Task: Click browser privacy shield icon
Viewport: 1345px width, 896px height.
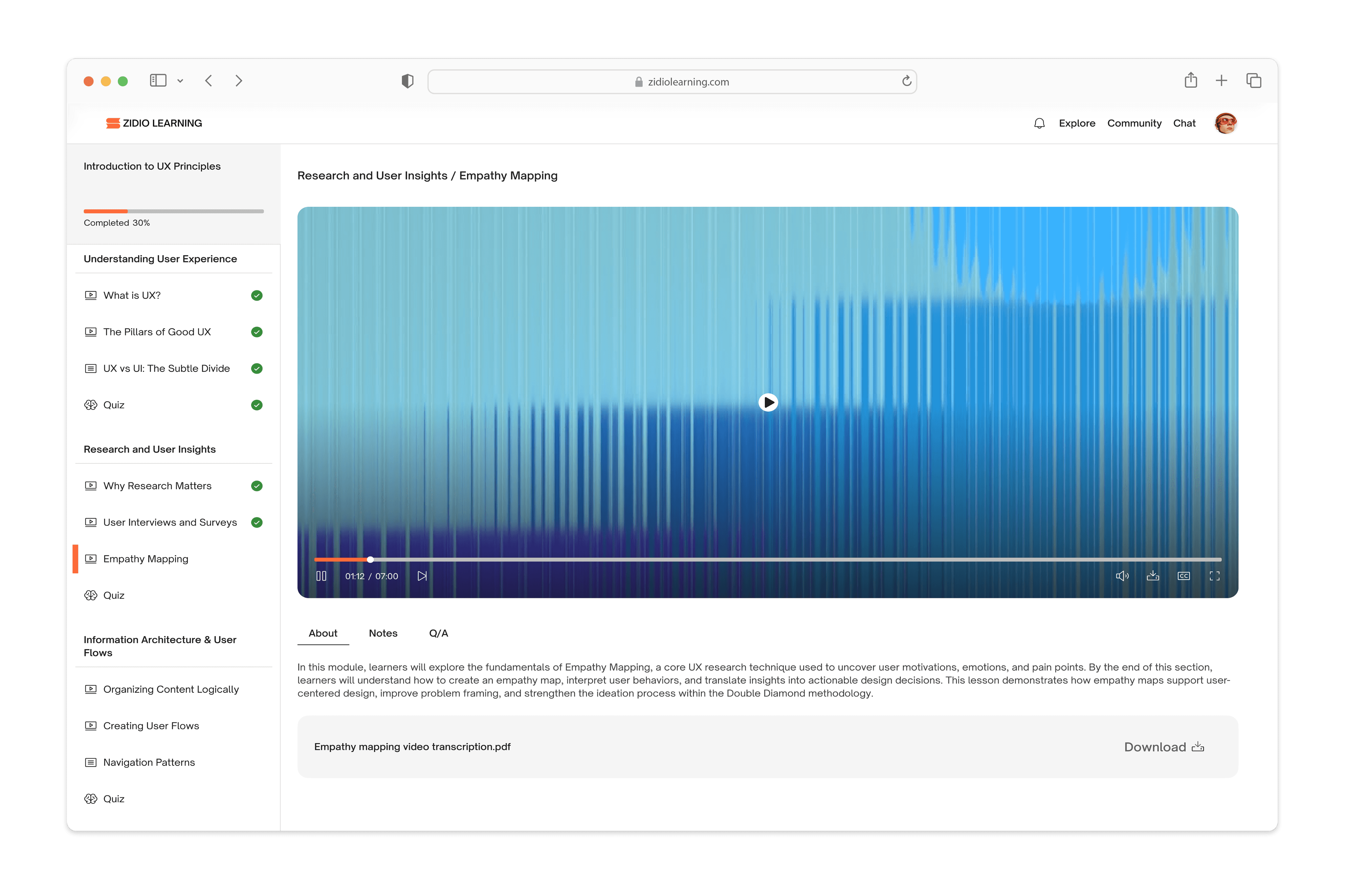Action: click(407, 81)
